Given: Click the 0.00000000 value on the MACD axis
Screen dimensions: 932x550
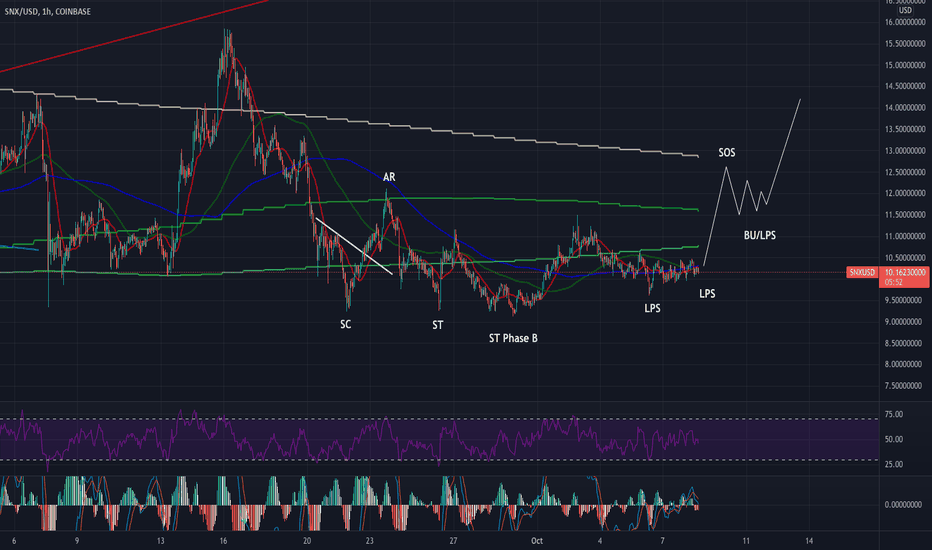Looking at the screenshot, I should coord(905,505).
